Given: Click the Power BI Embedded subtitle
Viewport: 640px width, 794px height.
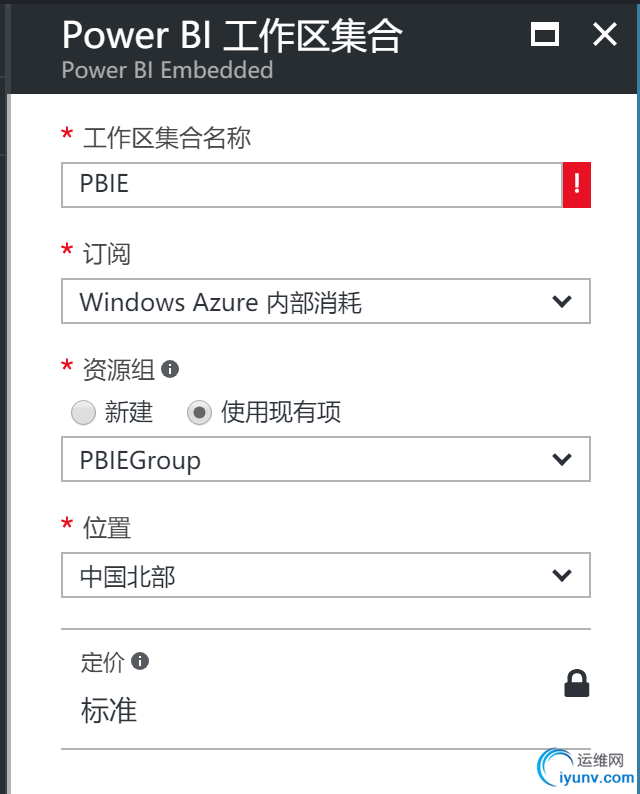Looking at the screenshot, I should [167, 70].
